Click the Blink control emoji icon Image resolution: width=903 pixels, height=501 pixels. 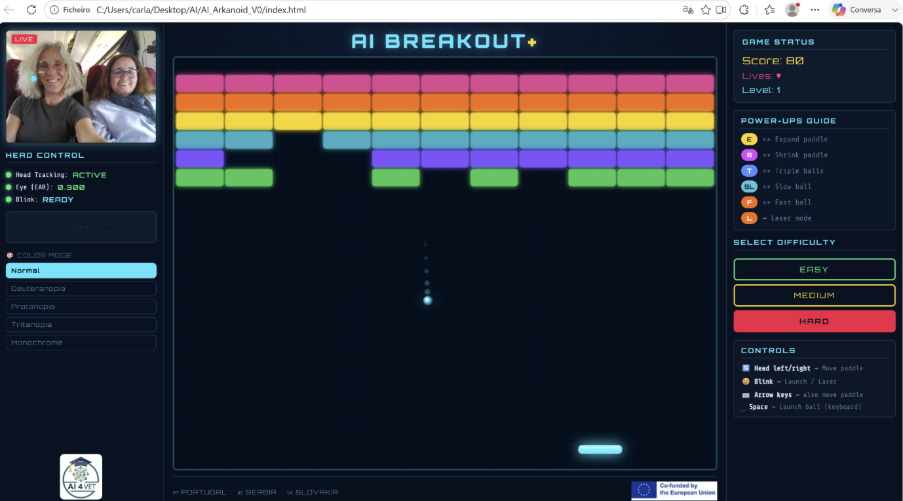746,381
